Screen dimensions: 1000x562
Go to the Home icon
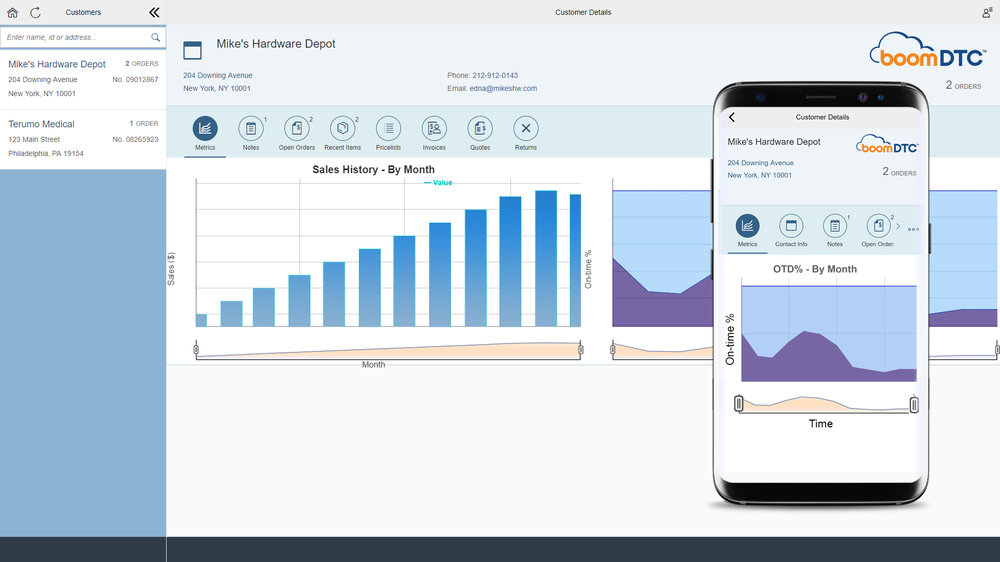(12, 12)
